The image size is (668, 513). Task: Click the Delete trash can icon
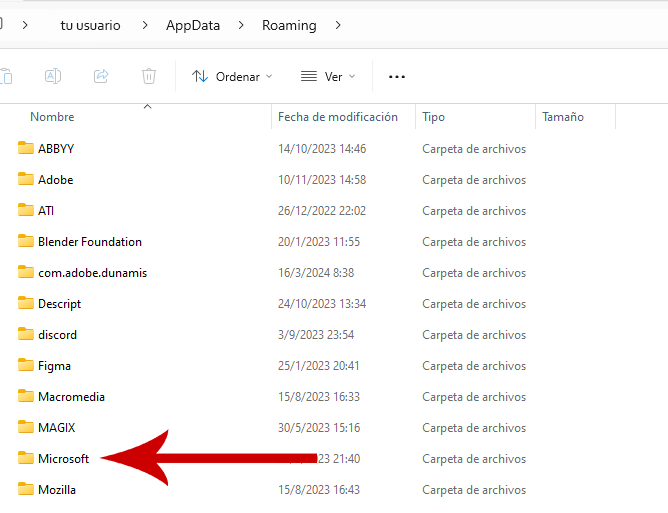point(149,76)
